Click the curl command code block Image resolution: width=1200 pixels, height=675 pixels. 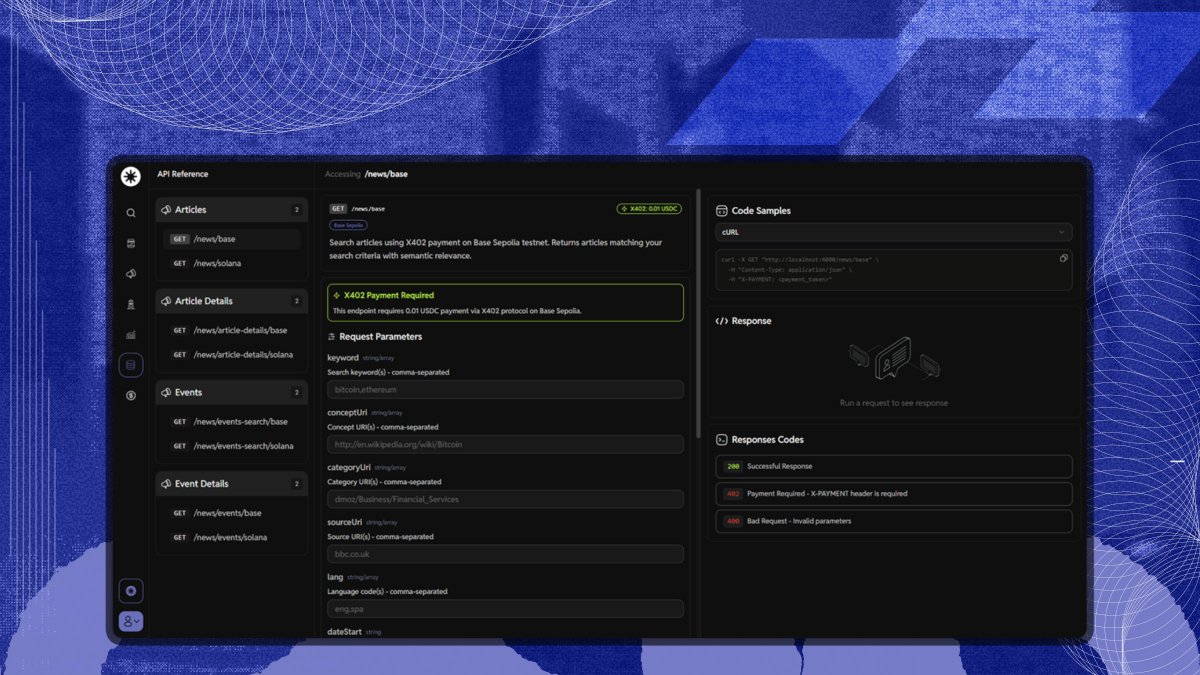click(x=894, y=270)
